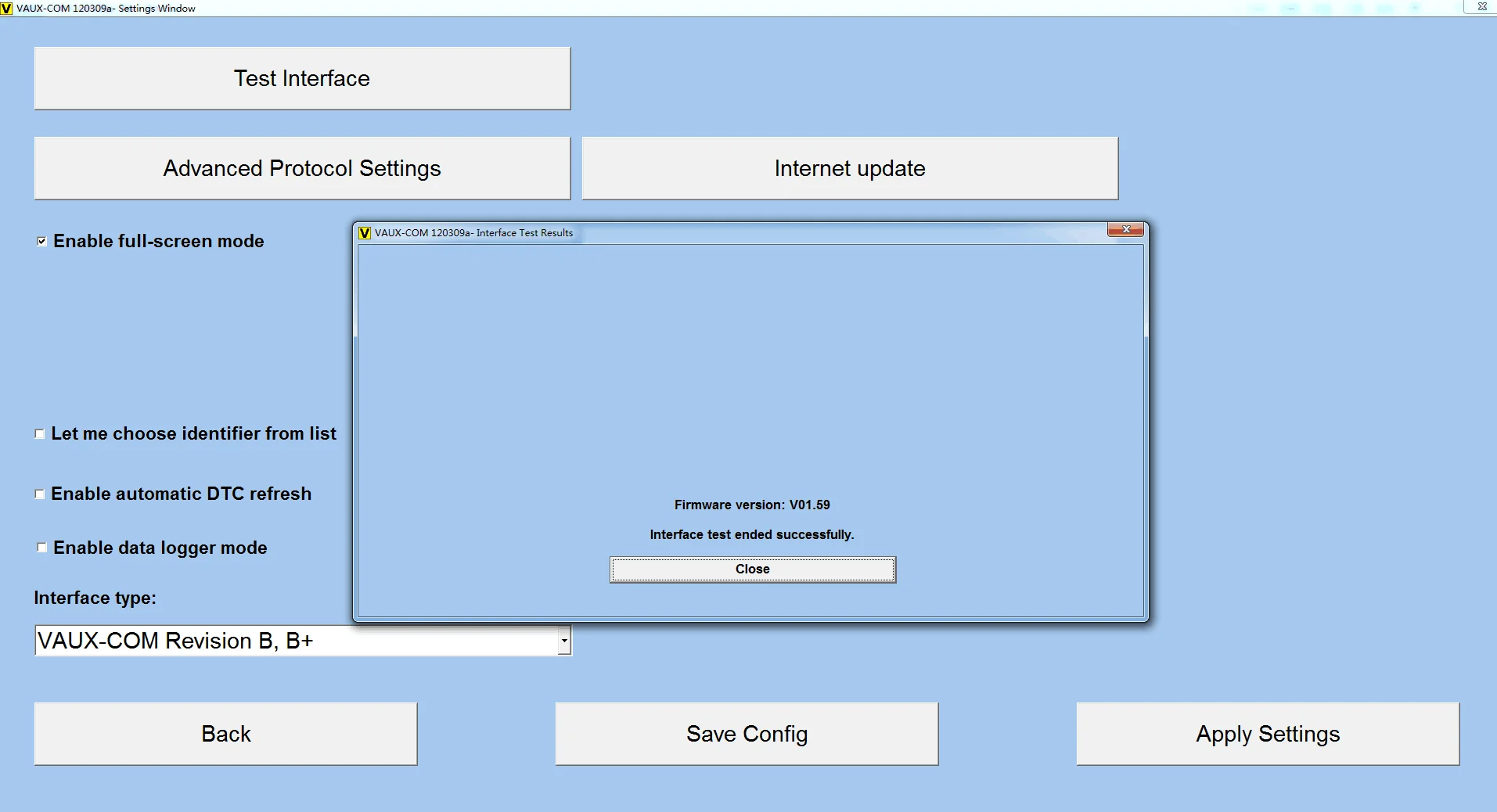The height and width of the screenshot is (812, 1497).
Task: Enable automatic DTC refresh checkbox
Action: [x=39, y=494]
